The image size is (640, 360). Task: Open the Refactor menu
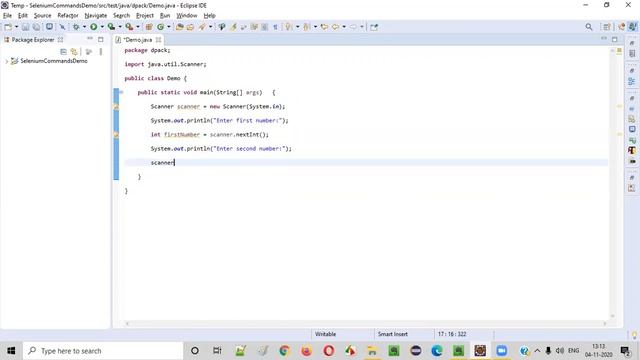(68, 16)
